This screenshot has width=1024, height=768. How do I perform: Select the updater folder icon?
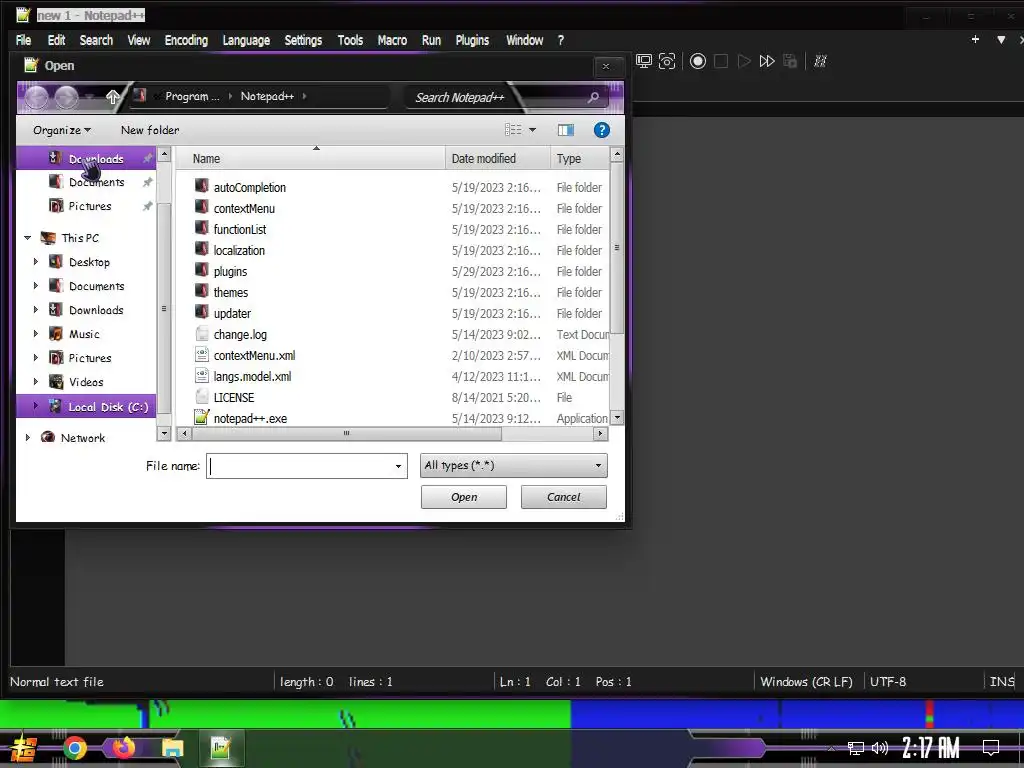tap(202, 312)
